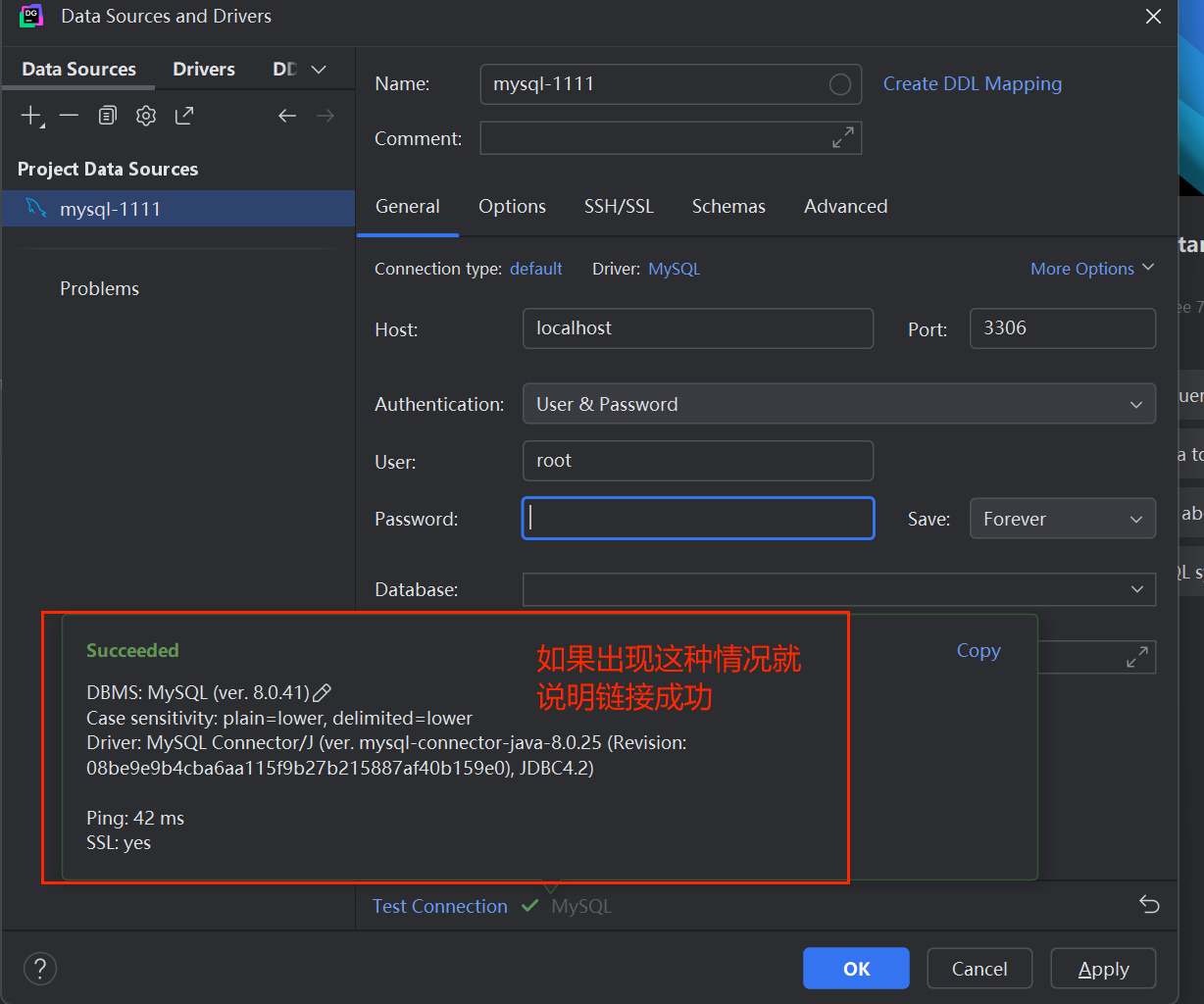The width and height of the screenshot is (1204, 1004).
Task: Add a new data source with plus icon
Action: [31, 116]
